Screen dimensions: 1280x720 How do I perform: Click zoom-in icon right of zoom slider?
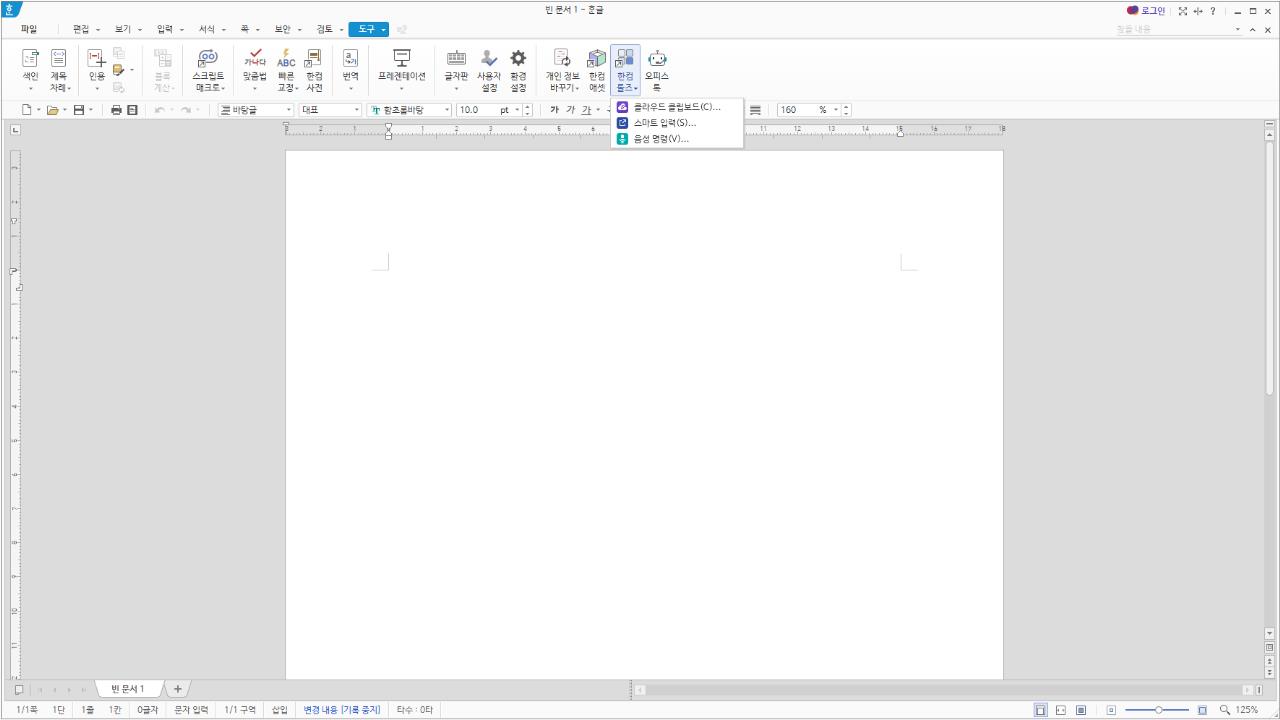coord(1202,710)
